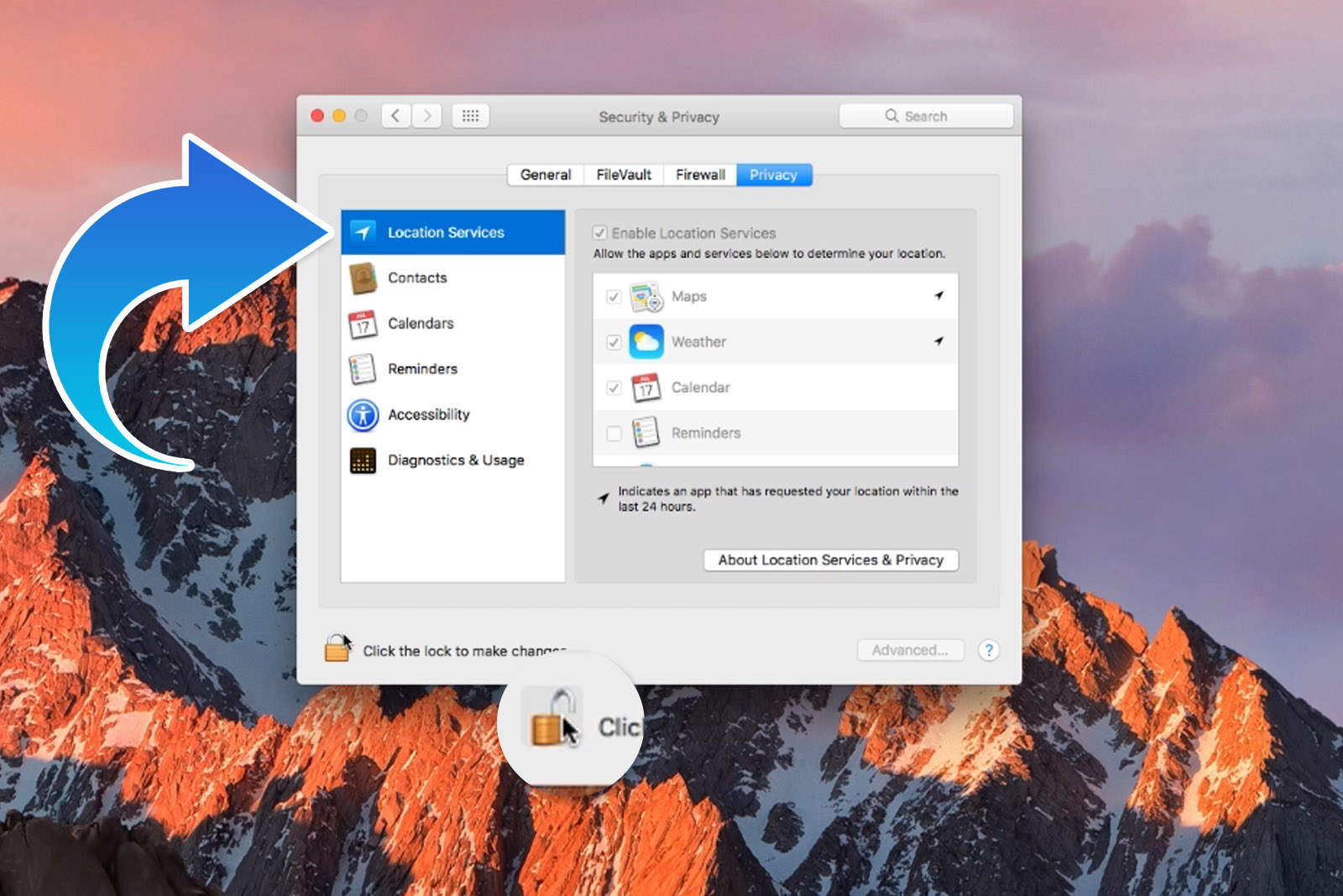Screen dimensions: 1343x896
Task: Go back using the back chevron
Action: (x=396, y=116)
